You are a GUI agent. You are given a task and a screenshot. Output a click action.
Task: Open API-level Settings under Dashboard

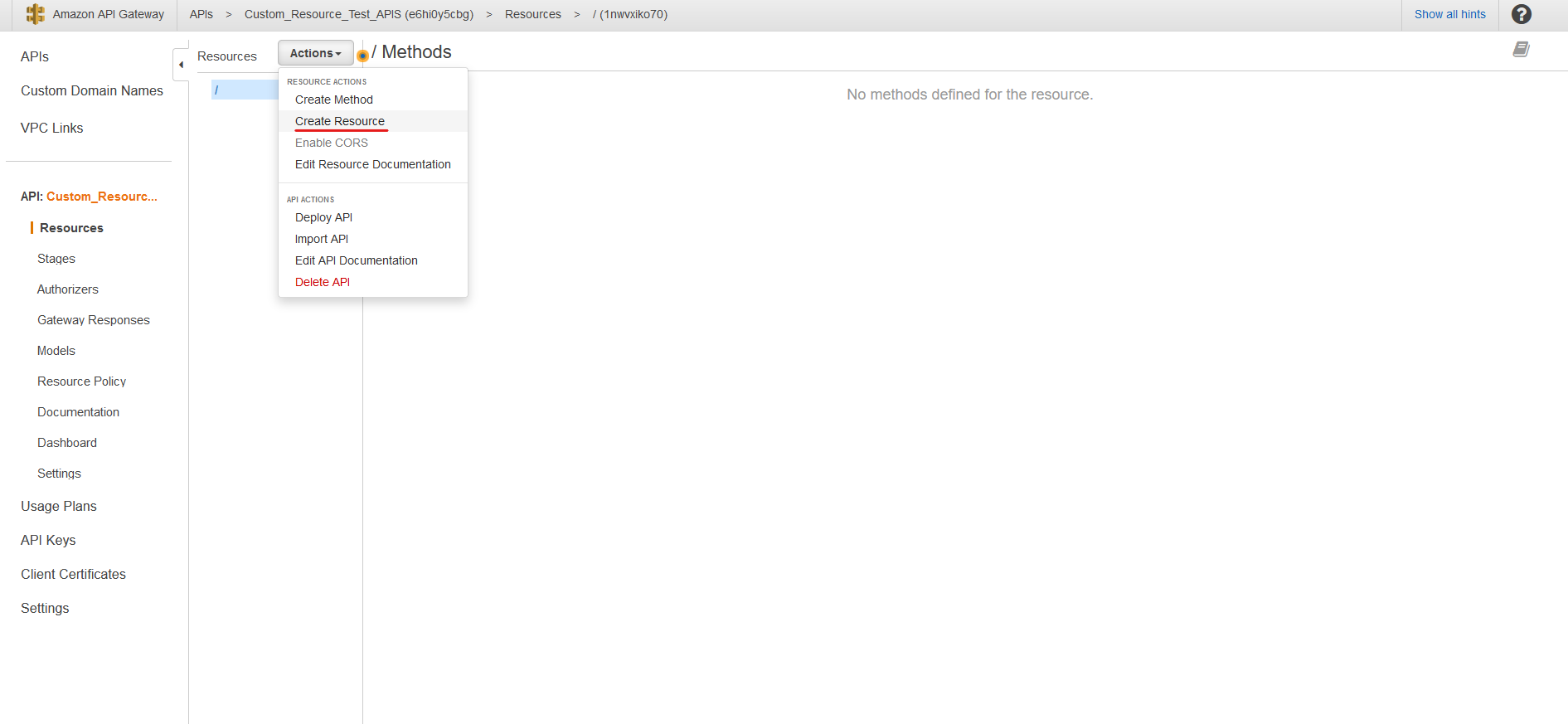[60, 474]
